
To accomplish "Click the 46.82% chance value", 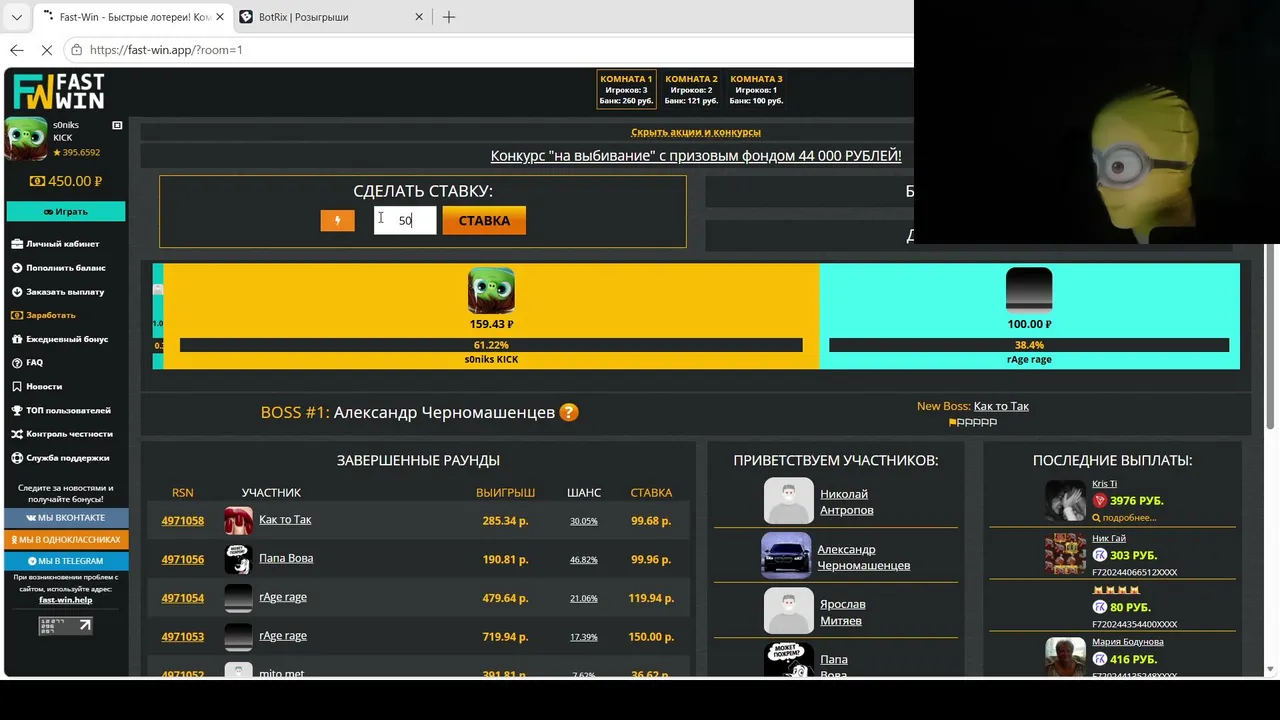I will coord(583,560).
